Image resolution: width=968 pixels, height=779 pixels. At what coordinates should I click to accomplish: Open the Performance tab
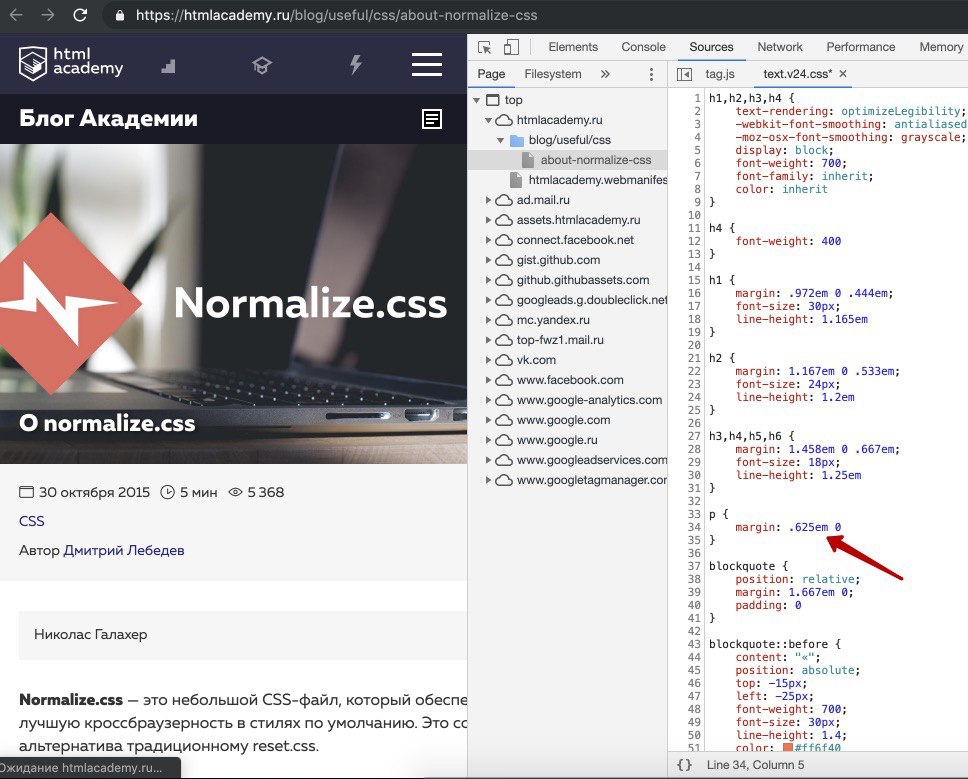[x=861, y=47]
